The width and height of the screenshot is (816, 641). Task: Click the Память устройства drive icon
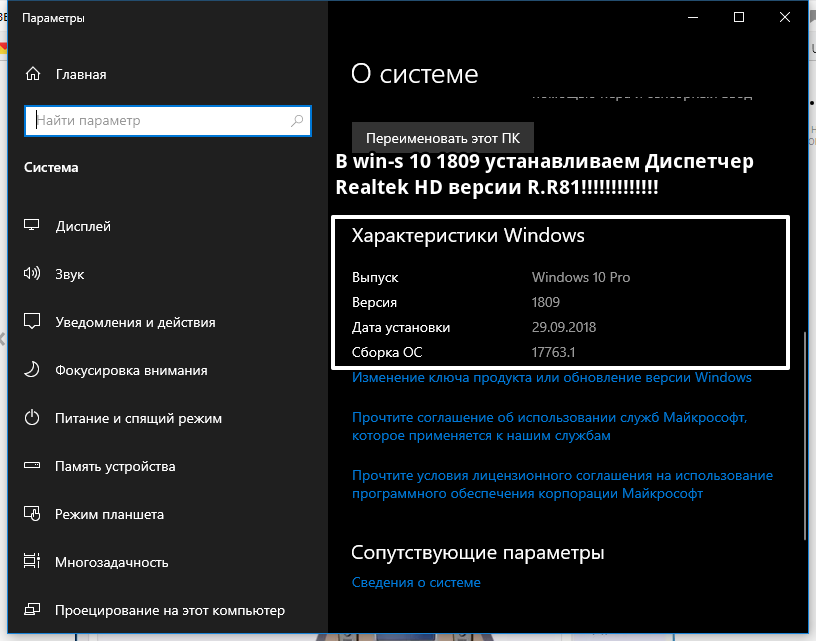click(x=32, y=465)
